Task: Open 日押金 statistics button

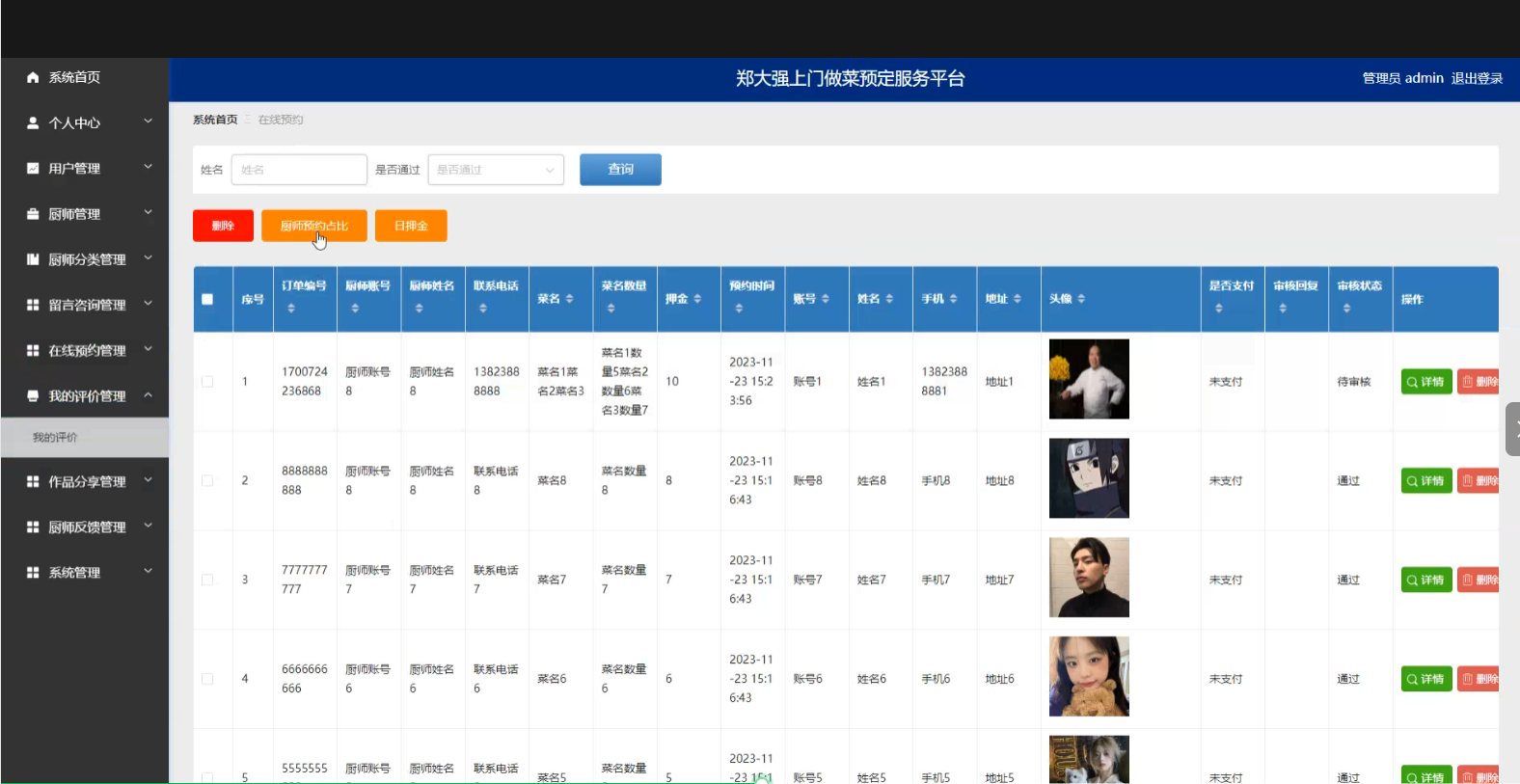Action: (x=411, y=226)
